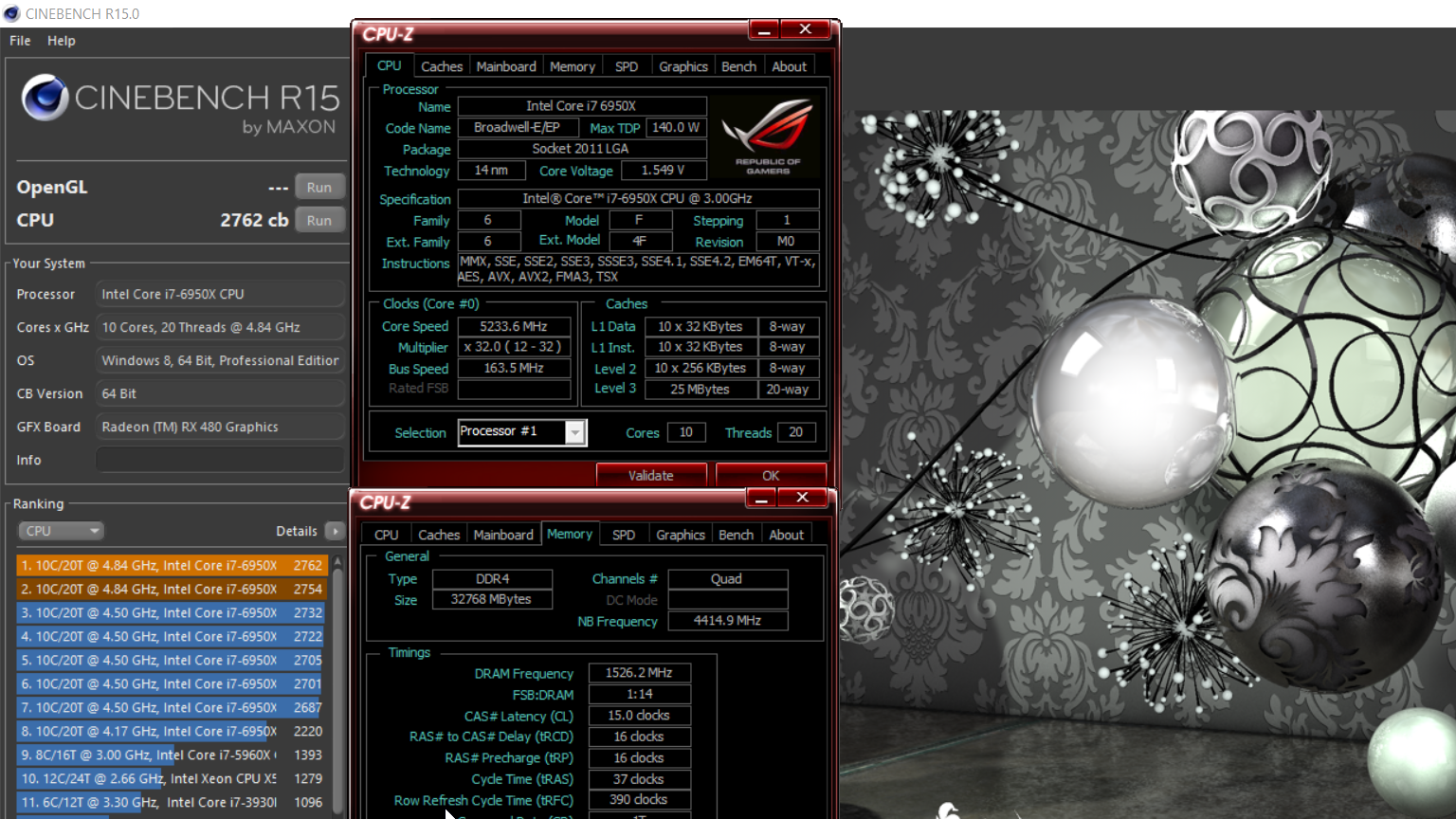Click the Multiplier x 32.0 value
1456x819 pixels.
pyautogui.click(x=514, y=347)
